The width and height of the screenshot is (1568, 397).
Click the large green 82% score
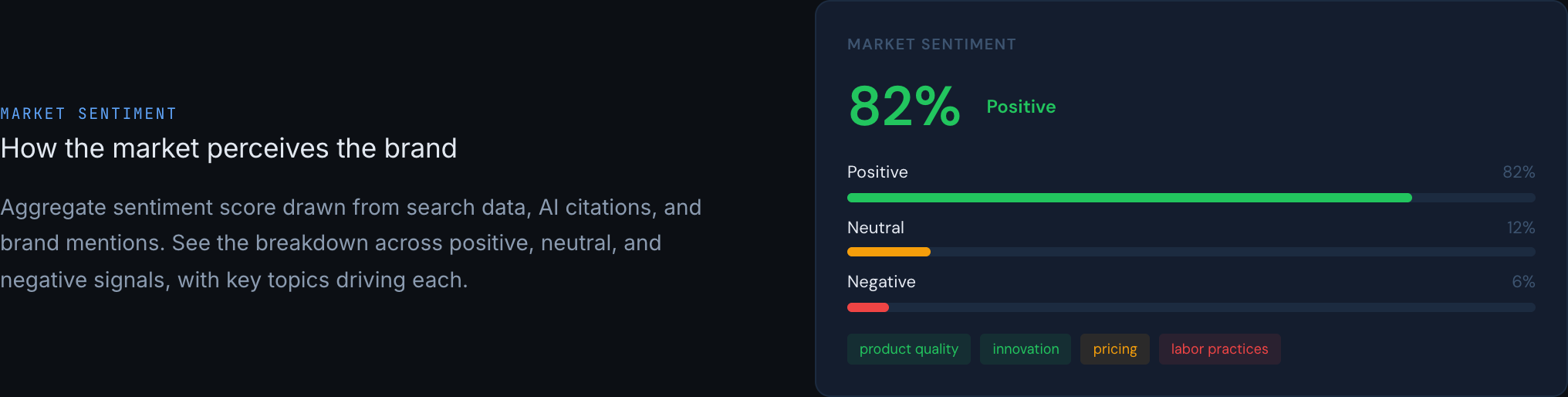coord(904,107)
